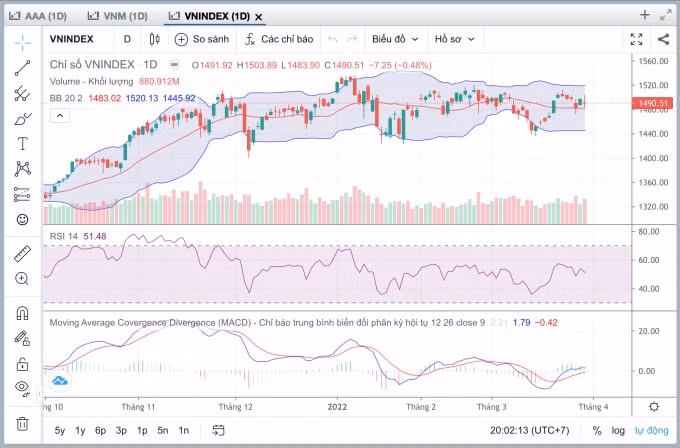
Task: Expand the Hồ sơ dropdown
Action: [x=454, y=39]
